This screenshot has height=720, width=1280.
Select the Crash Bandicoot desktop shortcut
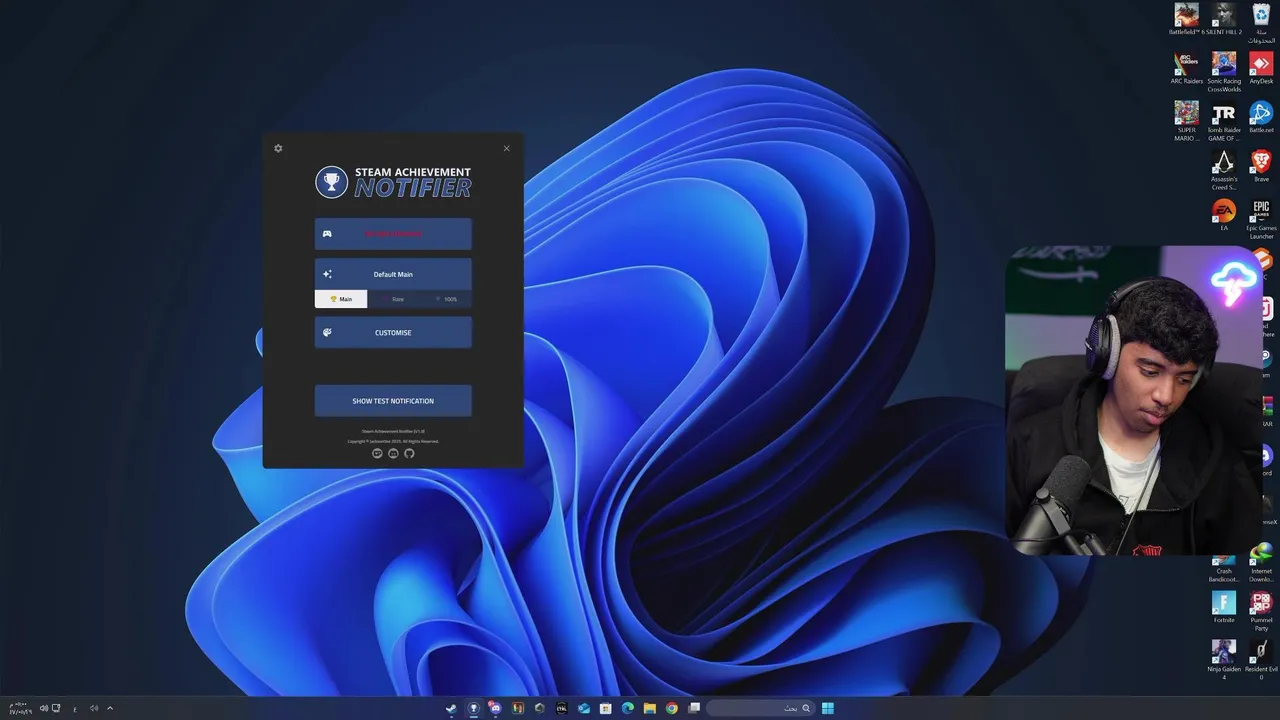pyautogui.click(x=1224, y=569)
